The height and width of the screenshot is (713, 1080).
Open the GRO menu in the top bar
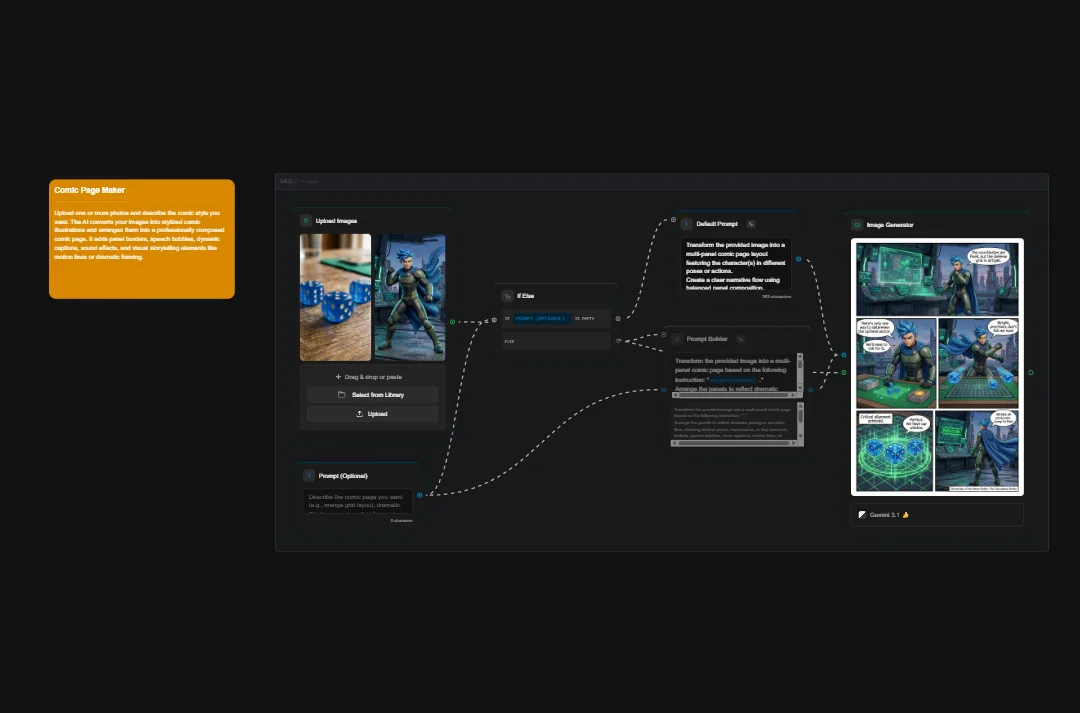(287, 181)
